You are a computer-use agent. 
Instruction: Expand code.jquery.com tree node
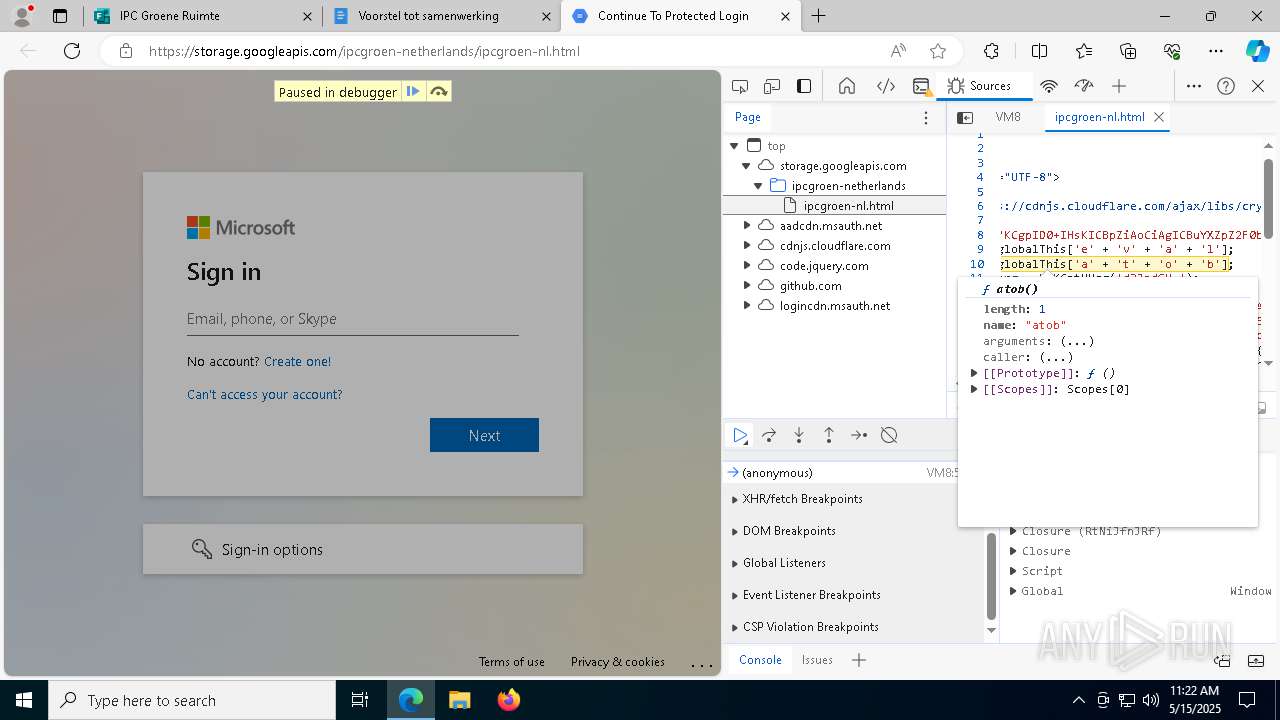coord(746,266)
